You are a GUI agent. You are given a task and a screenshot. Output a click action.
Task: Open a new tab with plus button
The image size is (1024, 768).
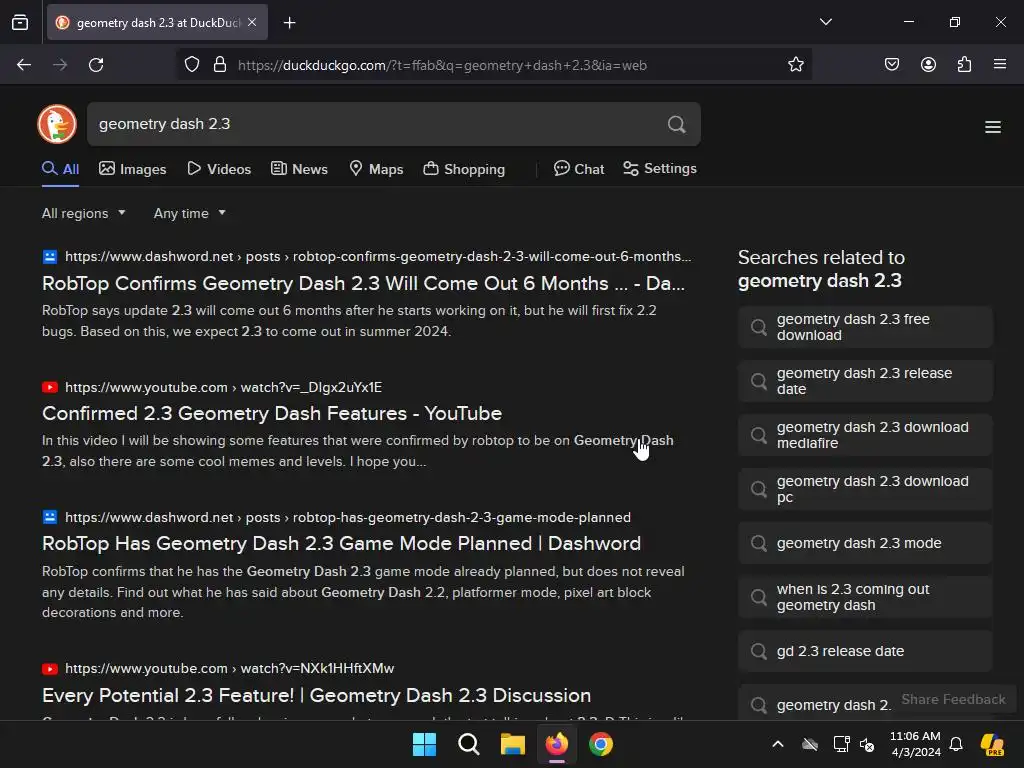[289, 23]
